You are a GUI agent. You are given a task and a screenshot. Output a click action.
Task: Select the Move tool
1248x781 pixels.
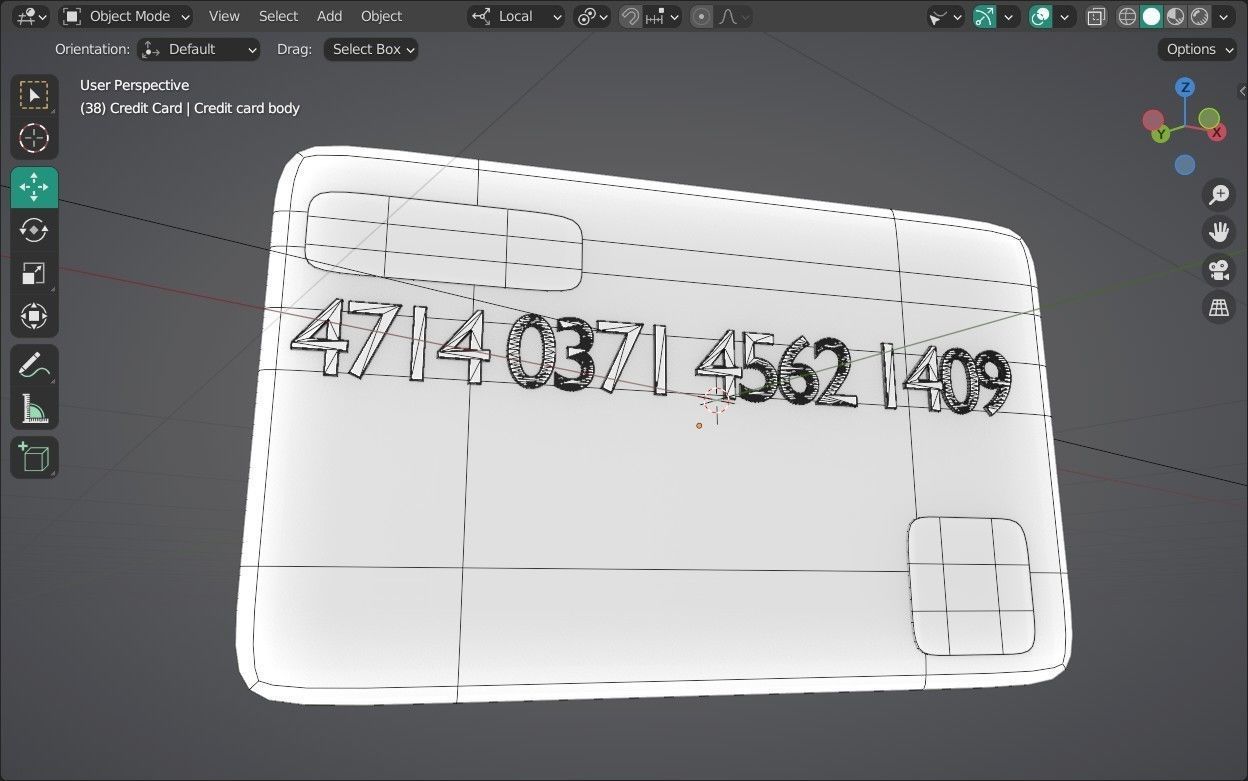click(34, 187)
